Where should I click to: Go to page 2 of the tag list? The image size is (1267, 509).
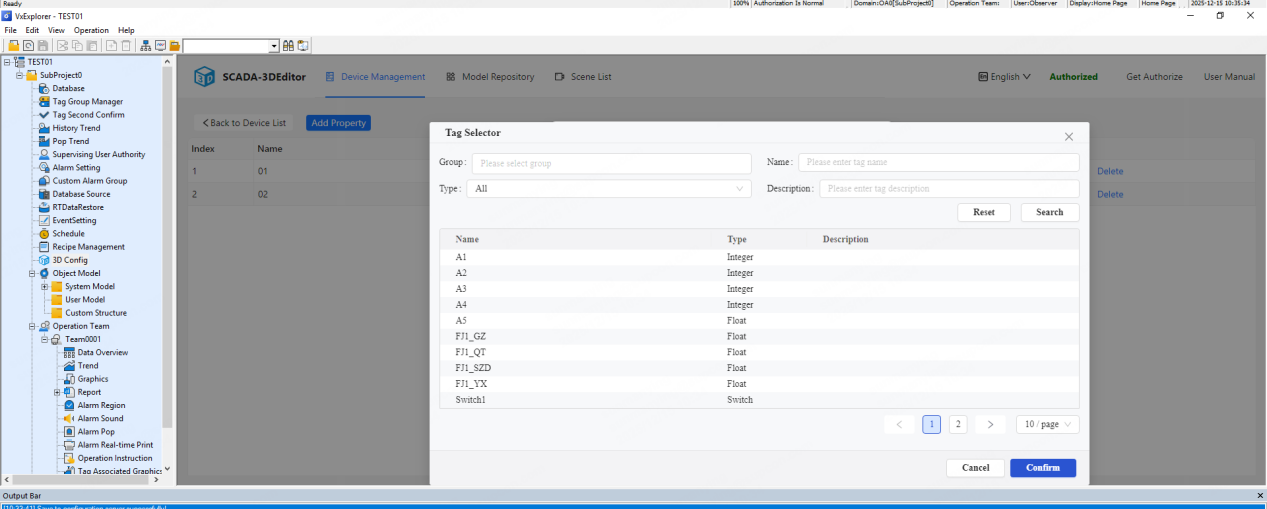(958, 424)
